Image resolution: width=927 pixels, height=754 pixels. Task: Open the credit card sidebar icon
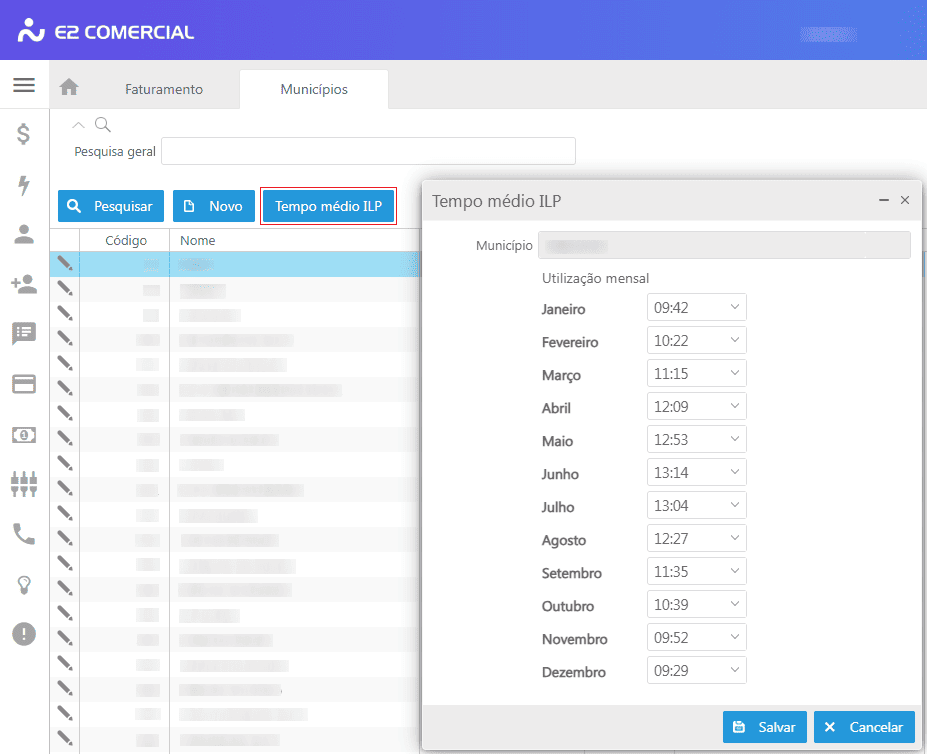(x=24, y=384)
